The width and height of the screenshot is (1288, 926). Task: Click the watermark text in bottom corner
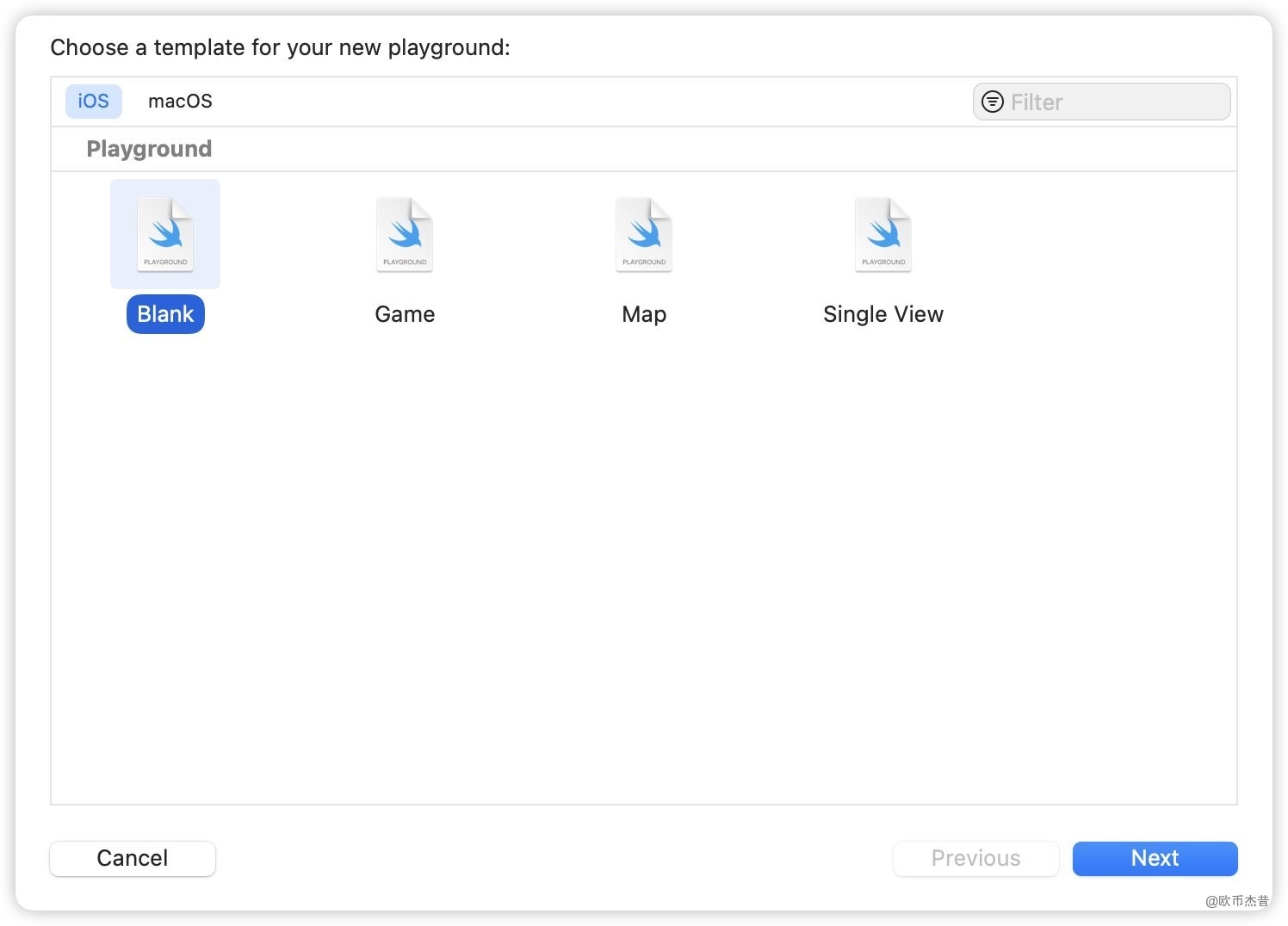tap(1237, 901)
